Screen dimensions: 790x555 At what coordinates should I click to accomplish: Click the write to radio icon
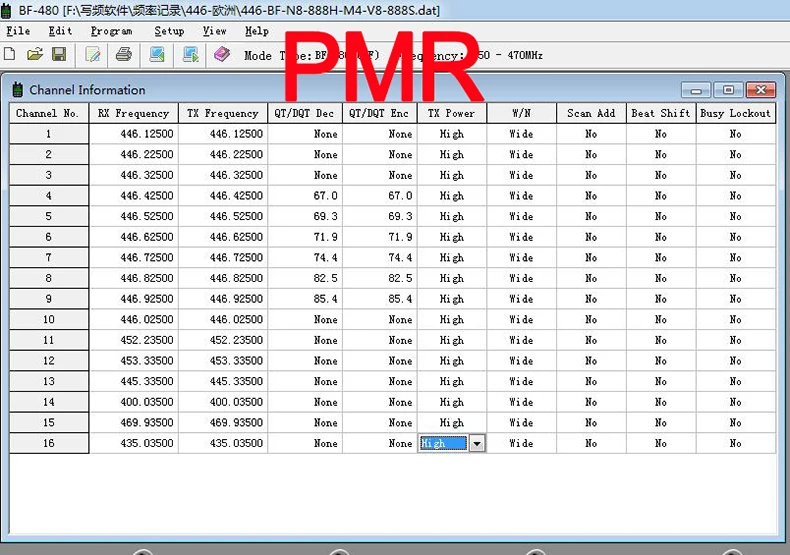190,54
